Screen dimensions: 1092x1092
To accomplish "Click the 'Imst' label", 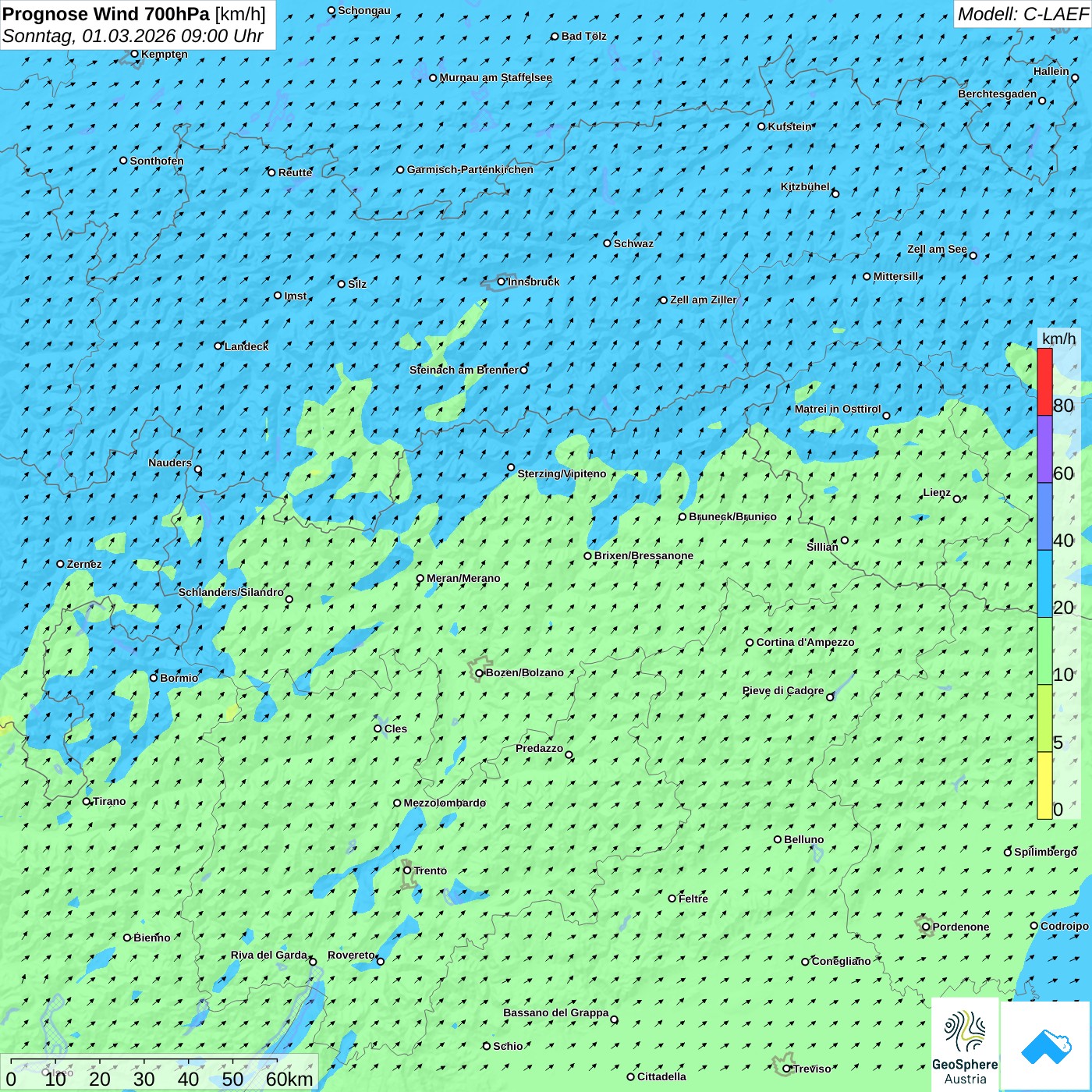I will (x=295, y=296).
